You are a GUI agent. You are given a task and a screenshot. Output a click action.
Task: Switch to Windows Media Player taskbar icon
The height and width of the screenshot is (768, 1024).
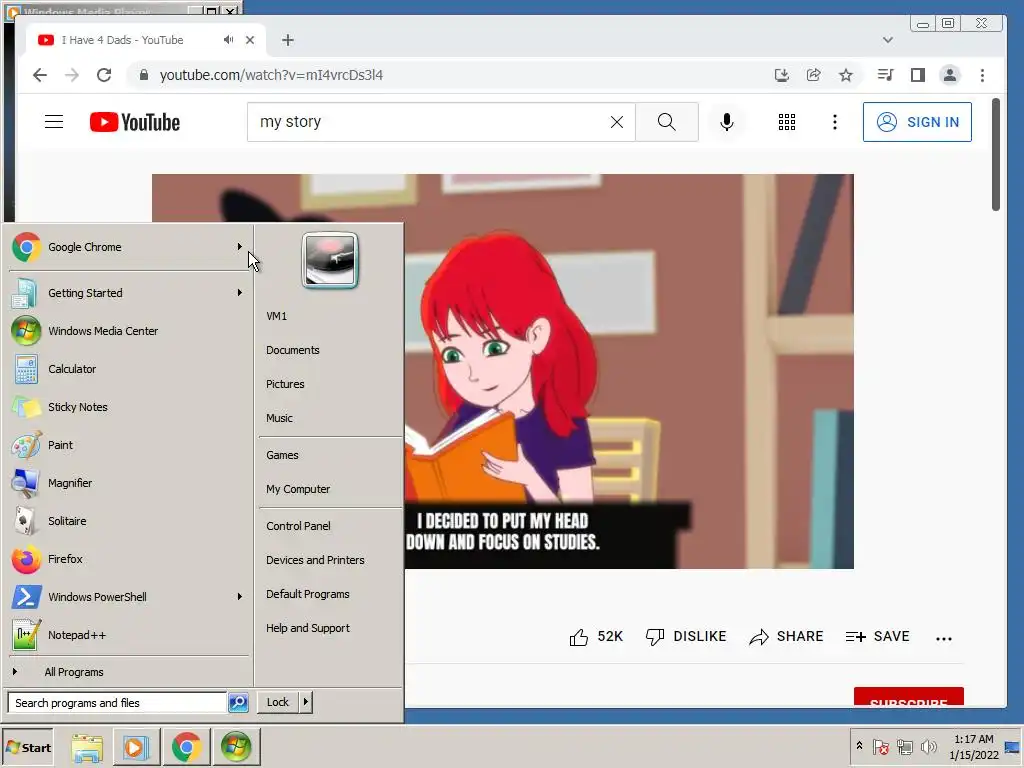pos(136,747)
